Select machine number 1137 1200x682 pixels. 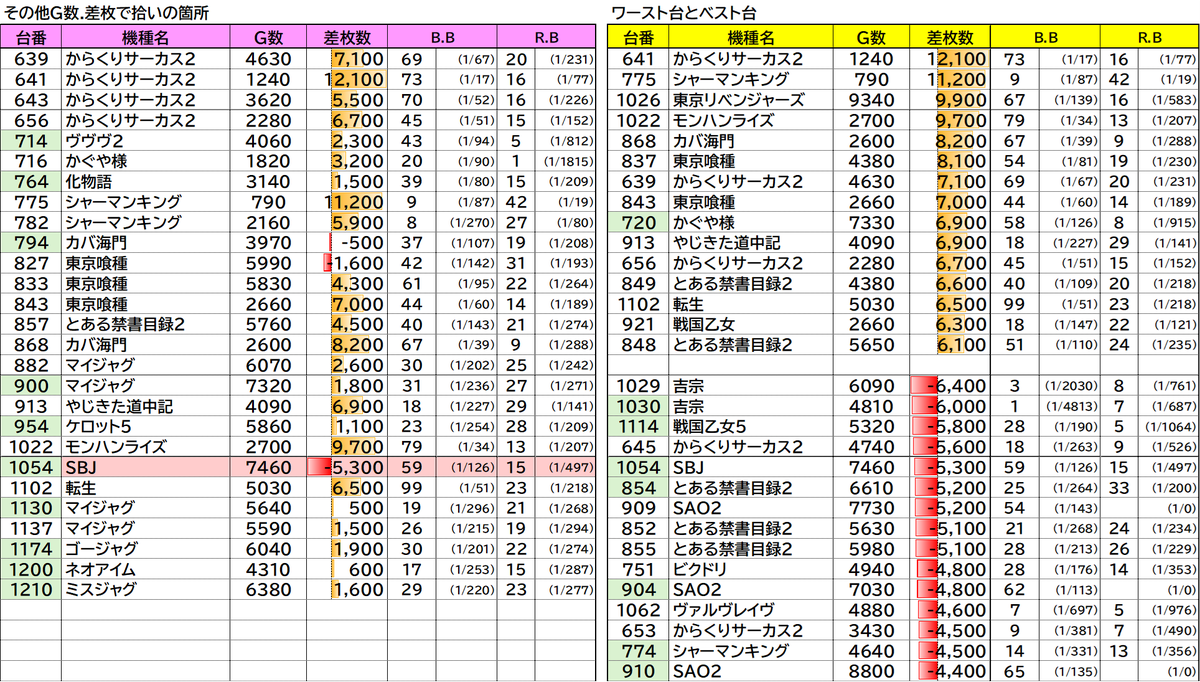31,528
